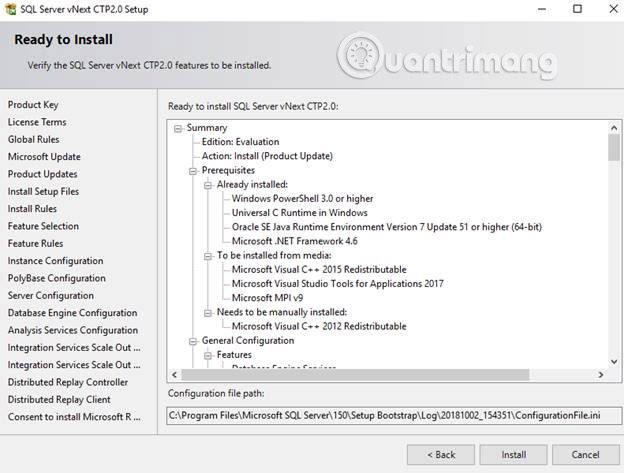This screenshot has height=473, width=624.
Task: Select the Feature Selection step
Action: pos(43,226)
